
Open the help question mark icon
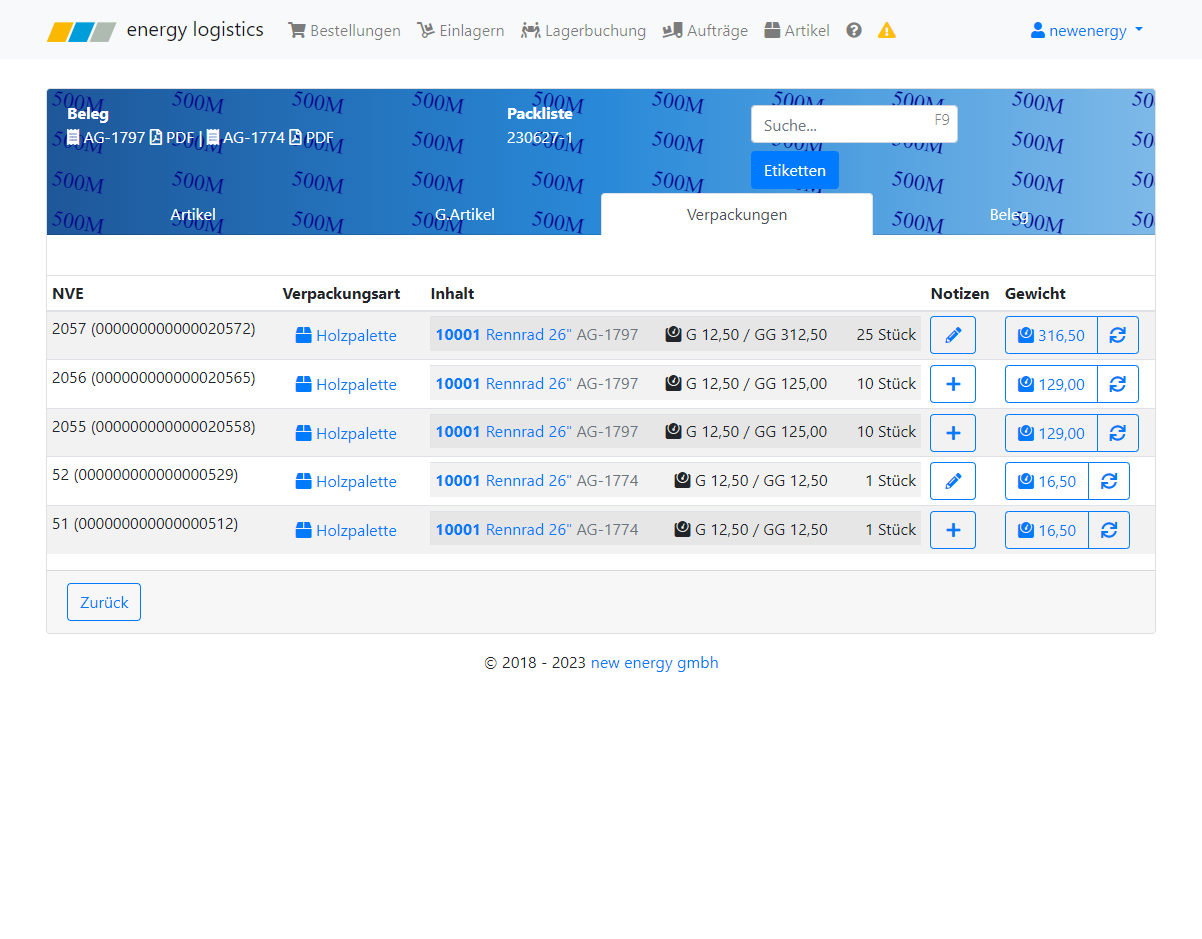pyautogui.click(x=854, y=30)
